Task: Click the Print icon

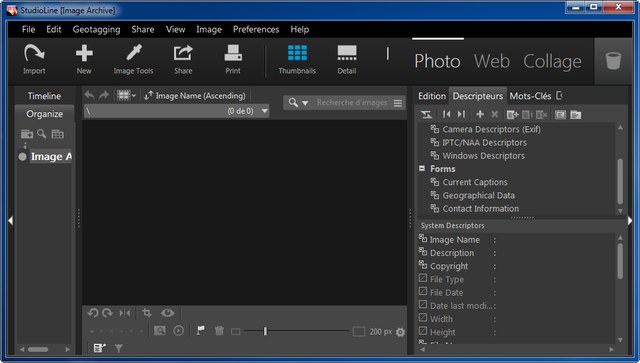Action: pos(233,59)
